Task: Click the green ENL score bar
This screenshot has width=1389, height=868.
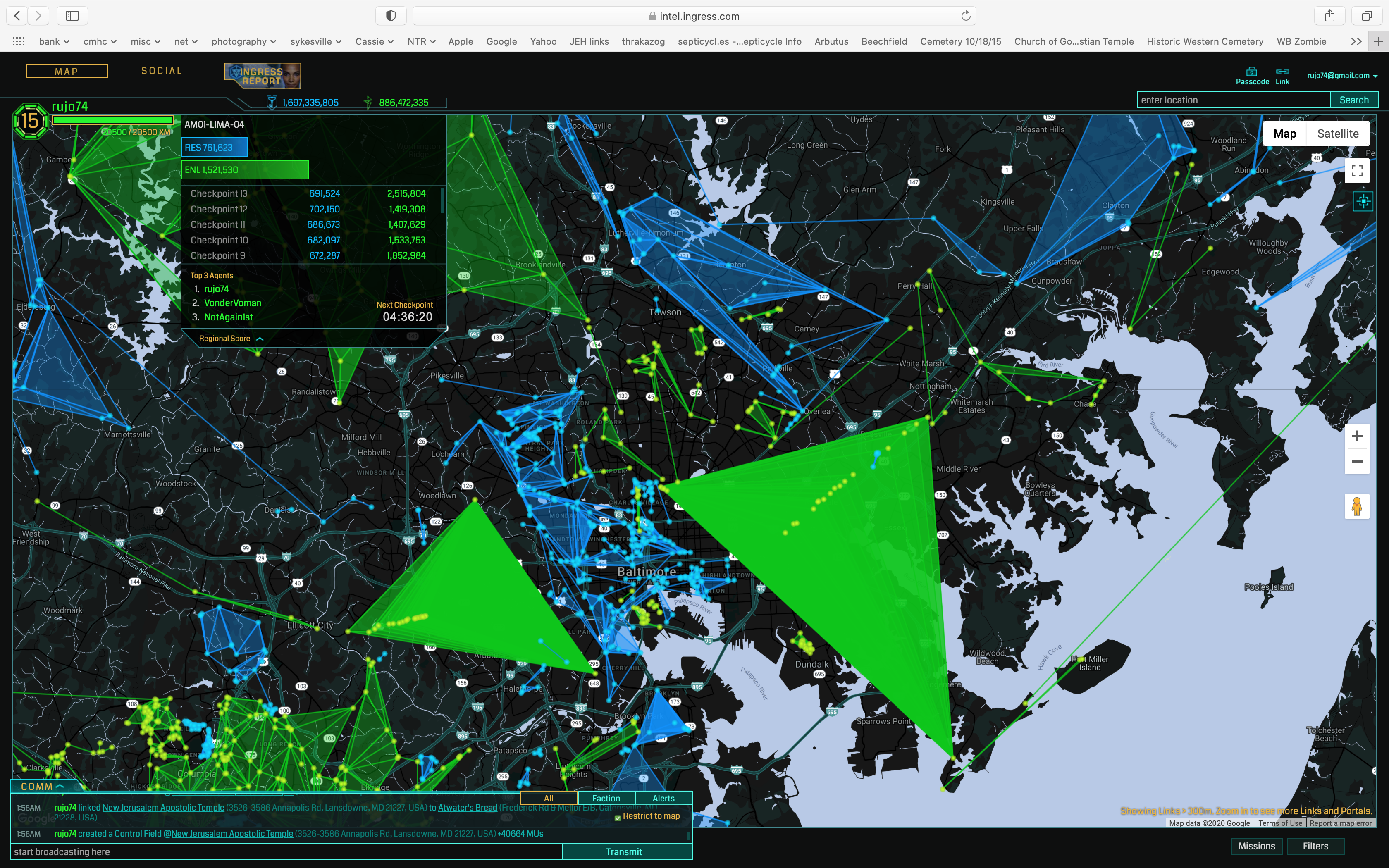Action: click(245, 170)
